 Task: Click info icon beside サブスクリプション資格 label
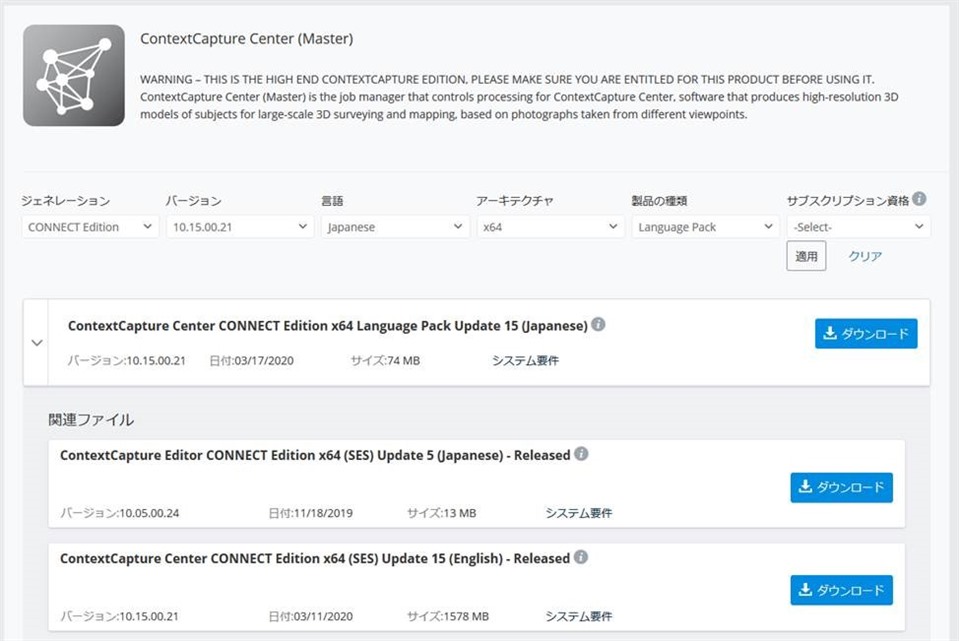coord(919,199)
